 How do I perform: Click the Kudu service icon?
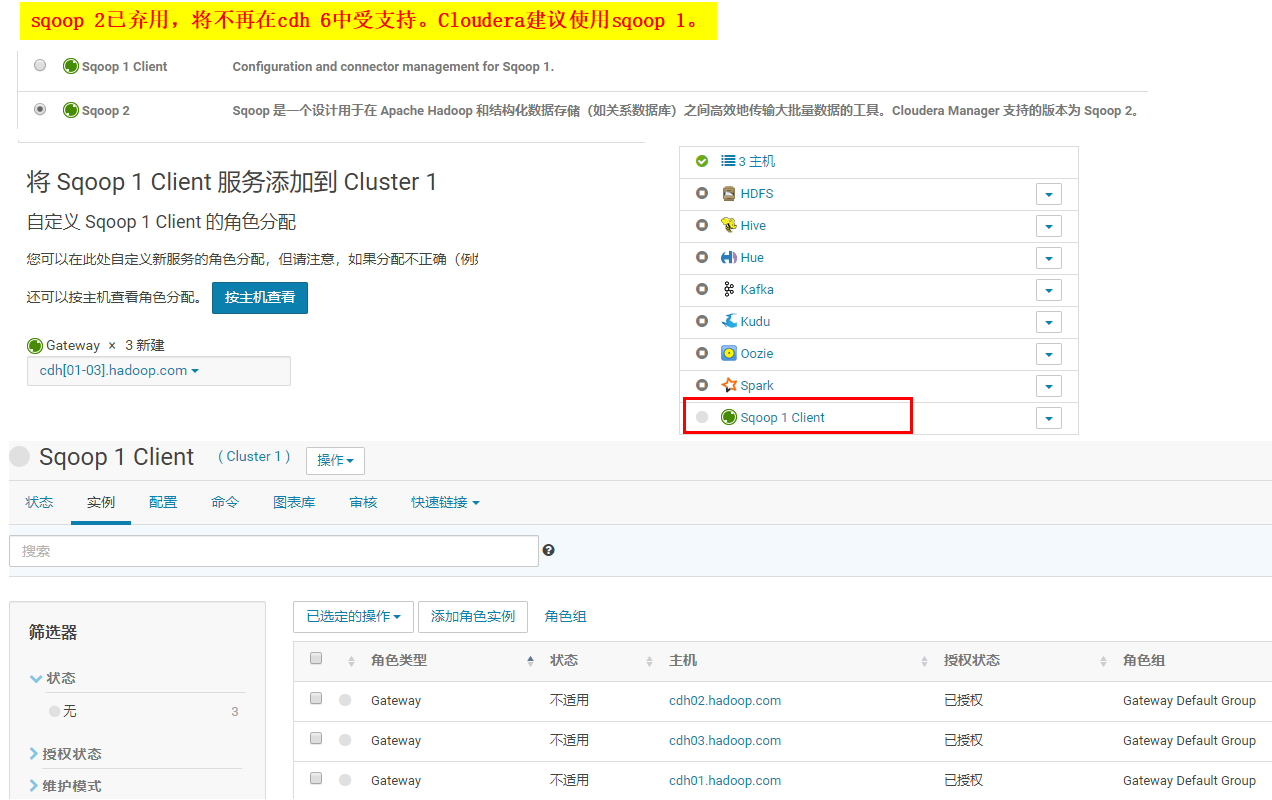729,321
